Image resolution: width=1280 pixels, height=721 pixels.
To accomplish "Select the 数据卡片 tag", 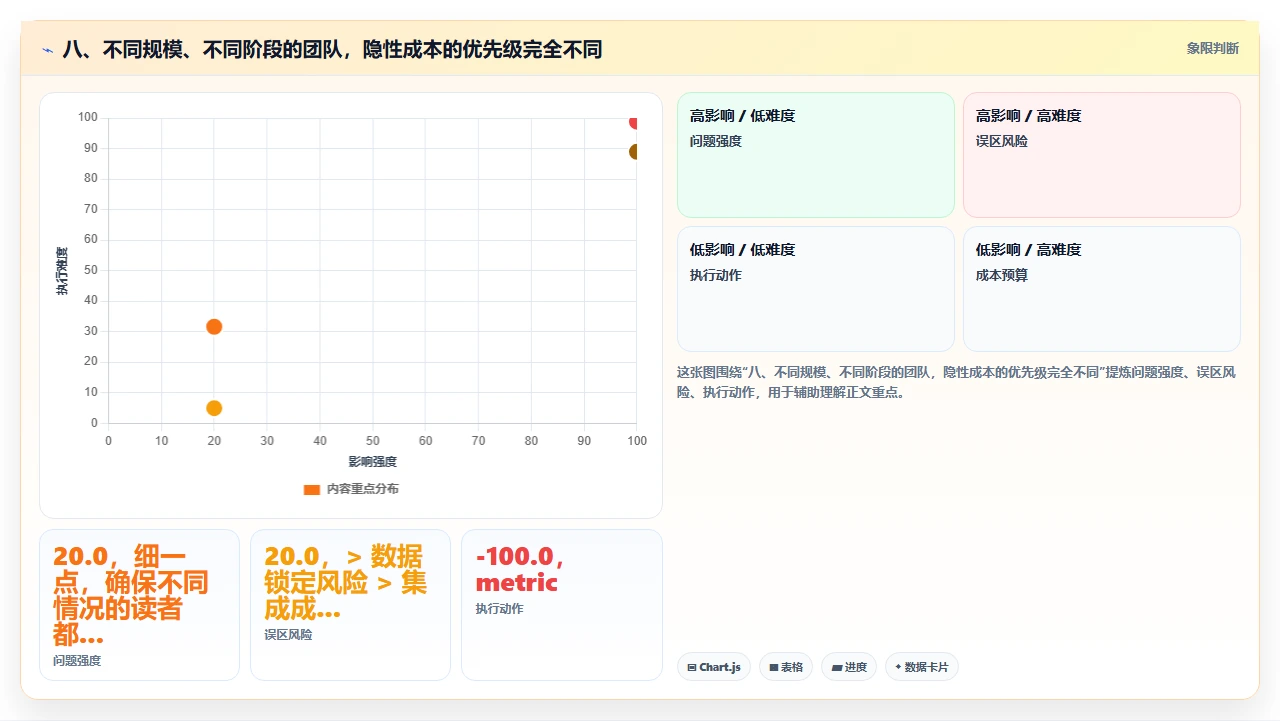I will pyautogui.click(x=922, y=667).
